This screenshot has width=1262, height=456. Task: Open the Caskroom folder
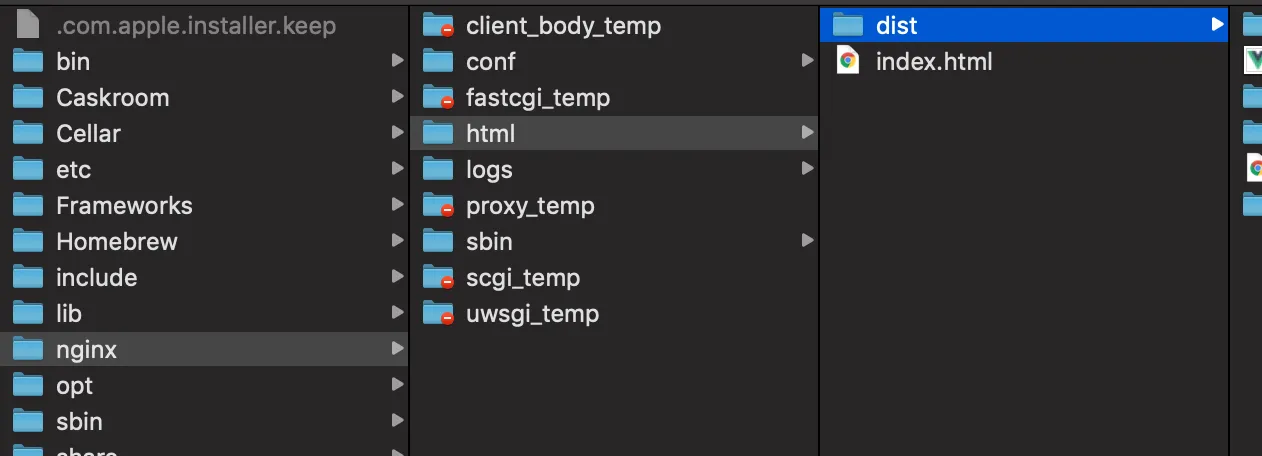click(204, 97)
